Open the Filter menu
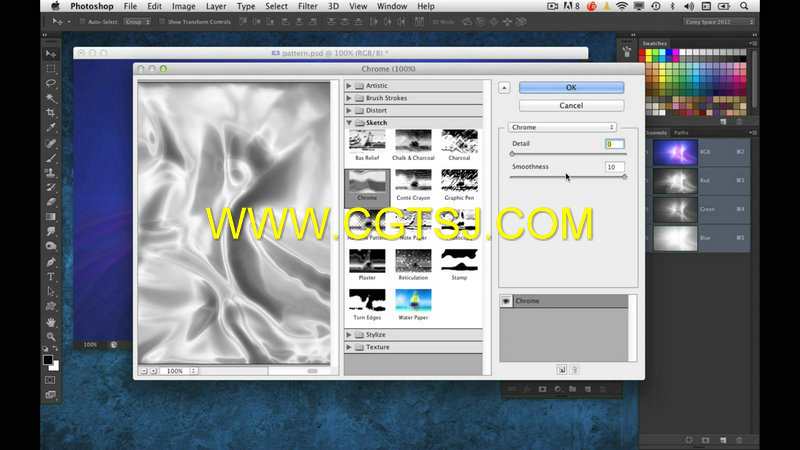Viewport: 800px width, 450px height. click(308, 6)
